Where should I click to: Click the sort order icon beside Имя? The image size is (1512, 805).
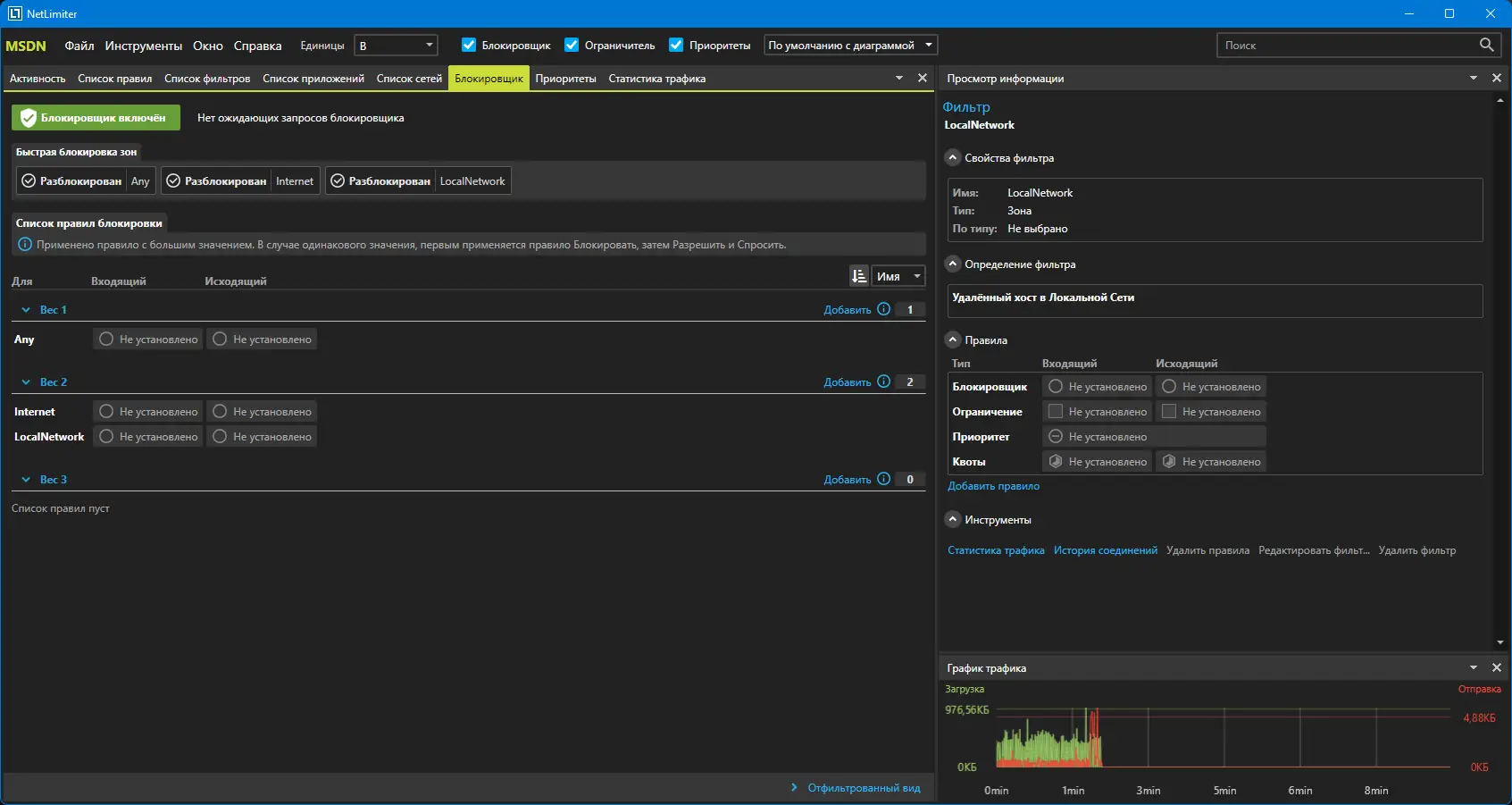858,276
